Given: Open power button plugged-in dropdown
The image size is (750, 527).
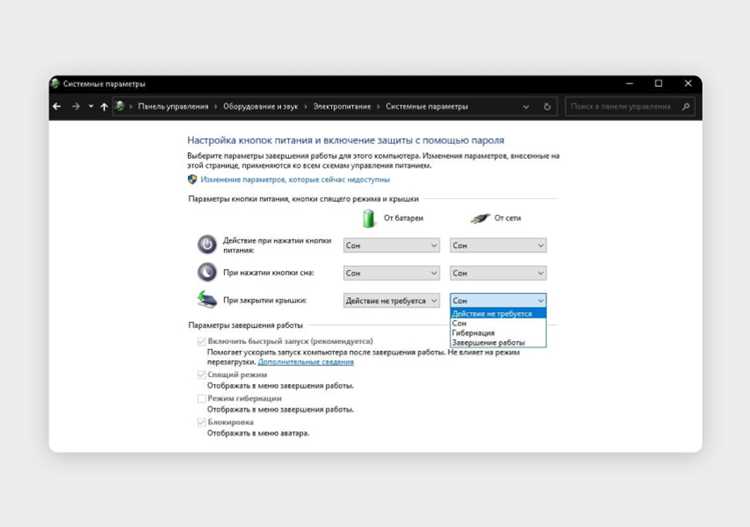Looking at the screenshot, I should 498,245.
